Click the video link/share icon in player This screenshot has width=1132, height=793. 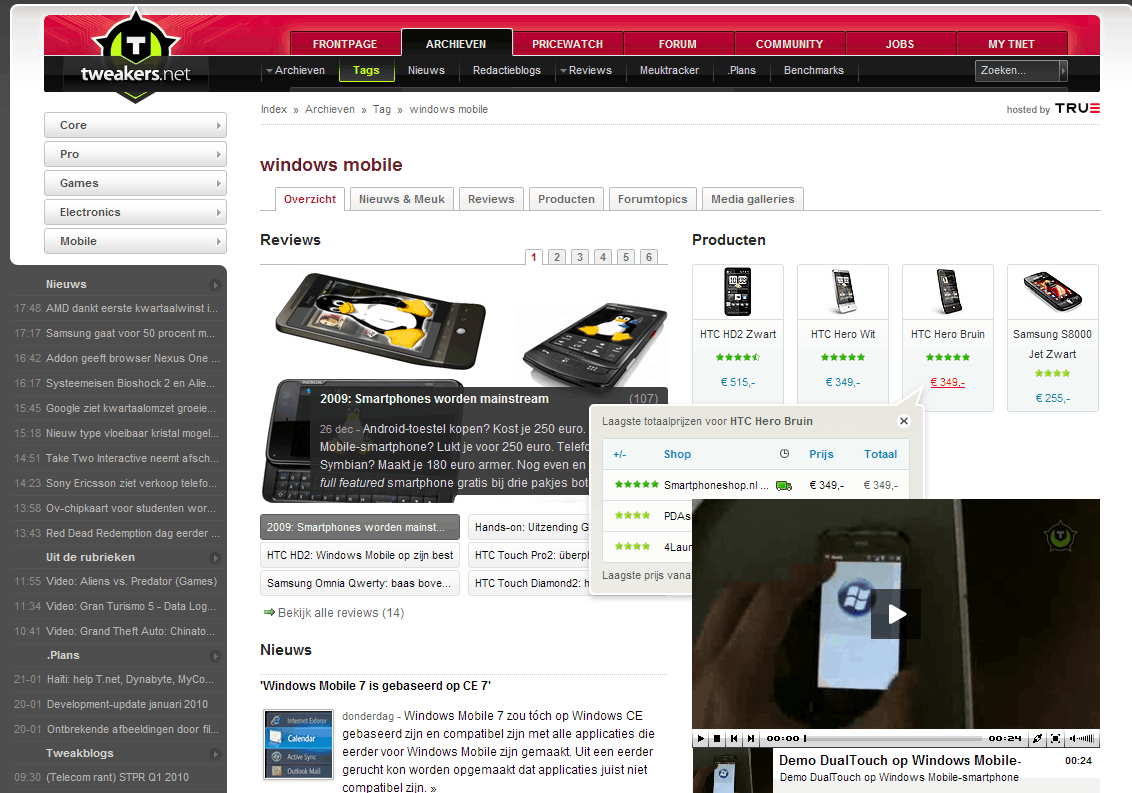tap(1037, 738)
